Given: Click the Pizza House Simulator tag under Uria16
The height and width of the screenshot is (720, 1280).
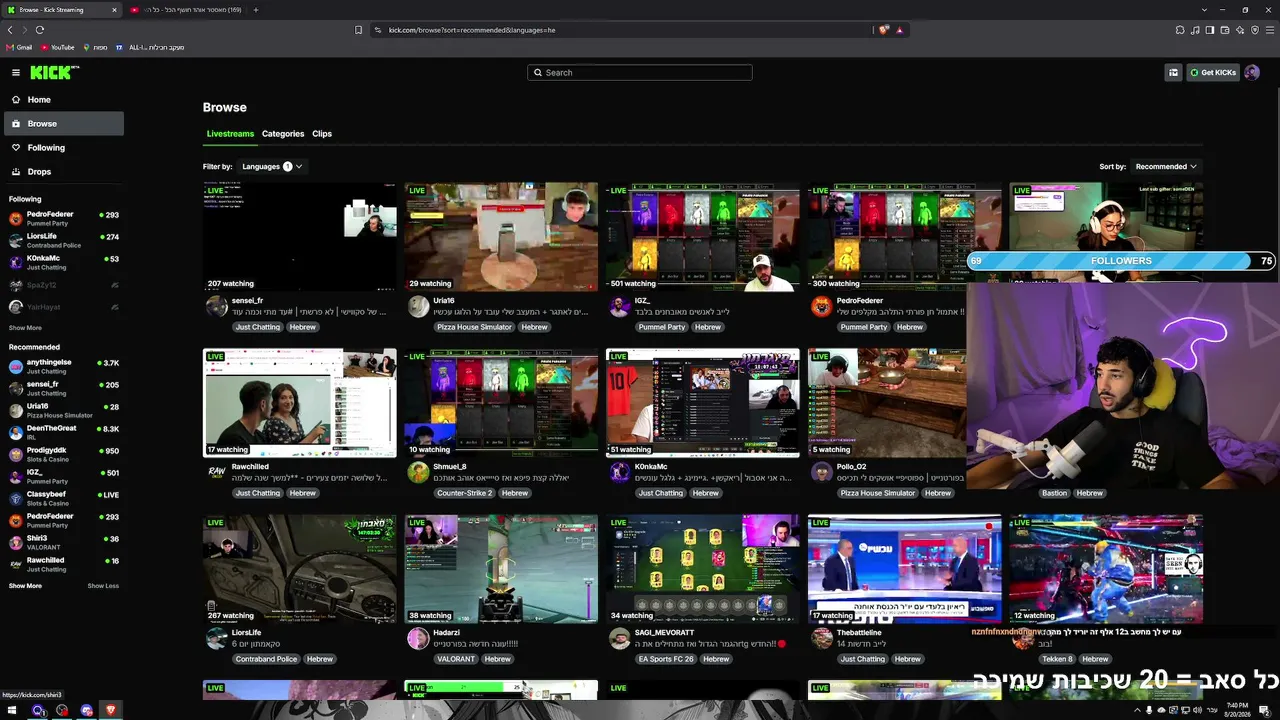Looking at the screenshot, I should (x=474, y=327).
